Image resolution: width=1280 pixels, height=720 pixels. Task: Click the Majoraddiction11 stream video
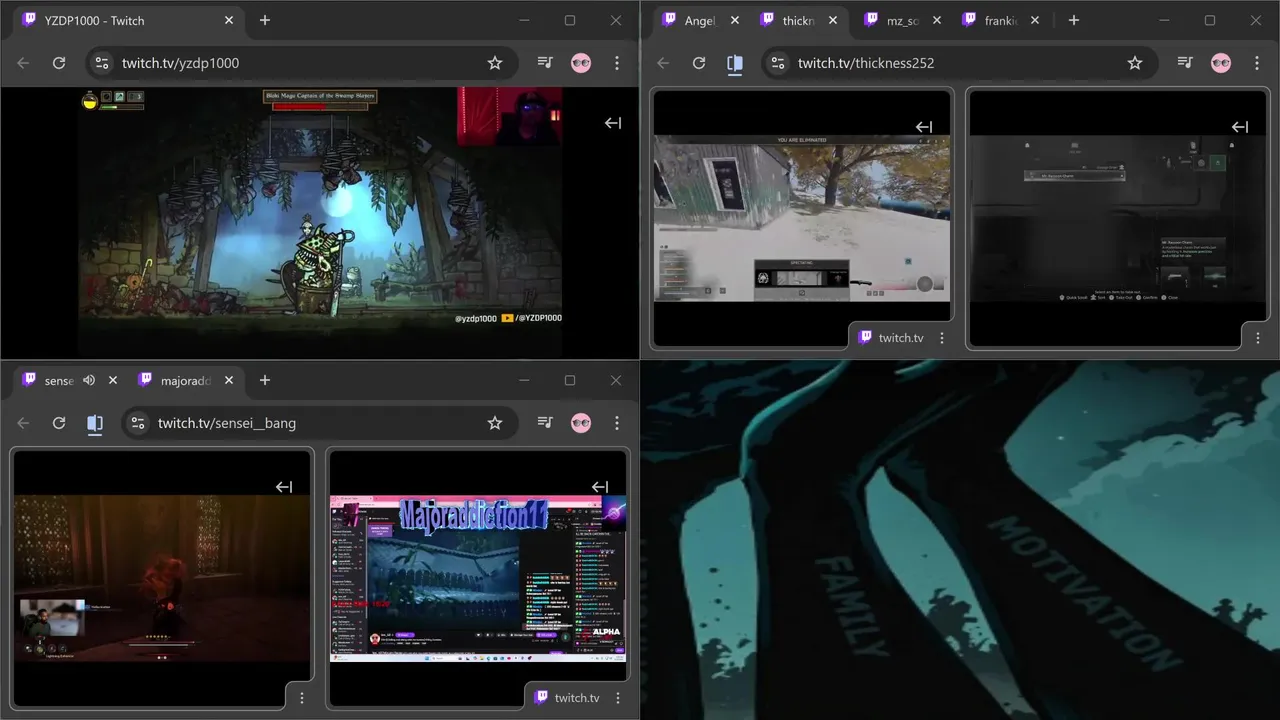coord(478,579)
